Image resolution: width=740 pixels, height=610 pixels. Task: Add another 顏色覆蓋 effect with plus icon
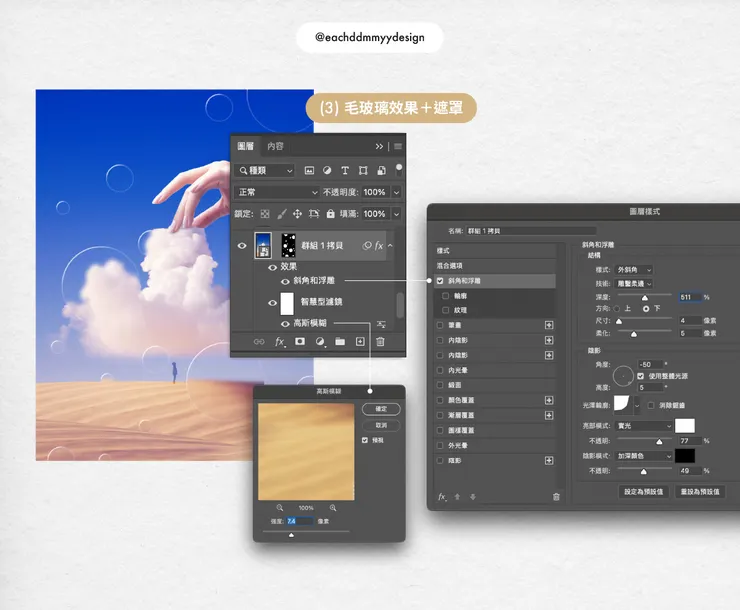point(549,400)
